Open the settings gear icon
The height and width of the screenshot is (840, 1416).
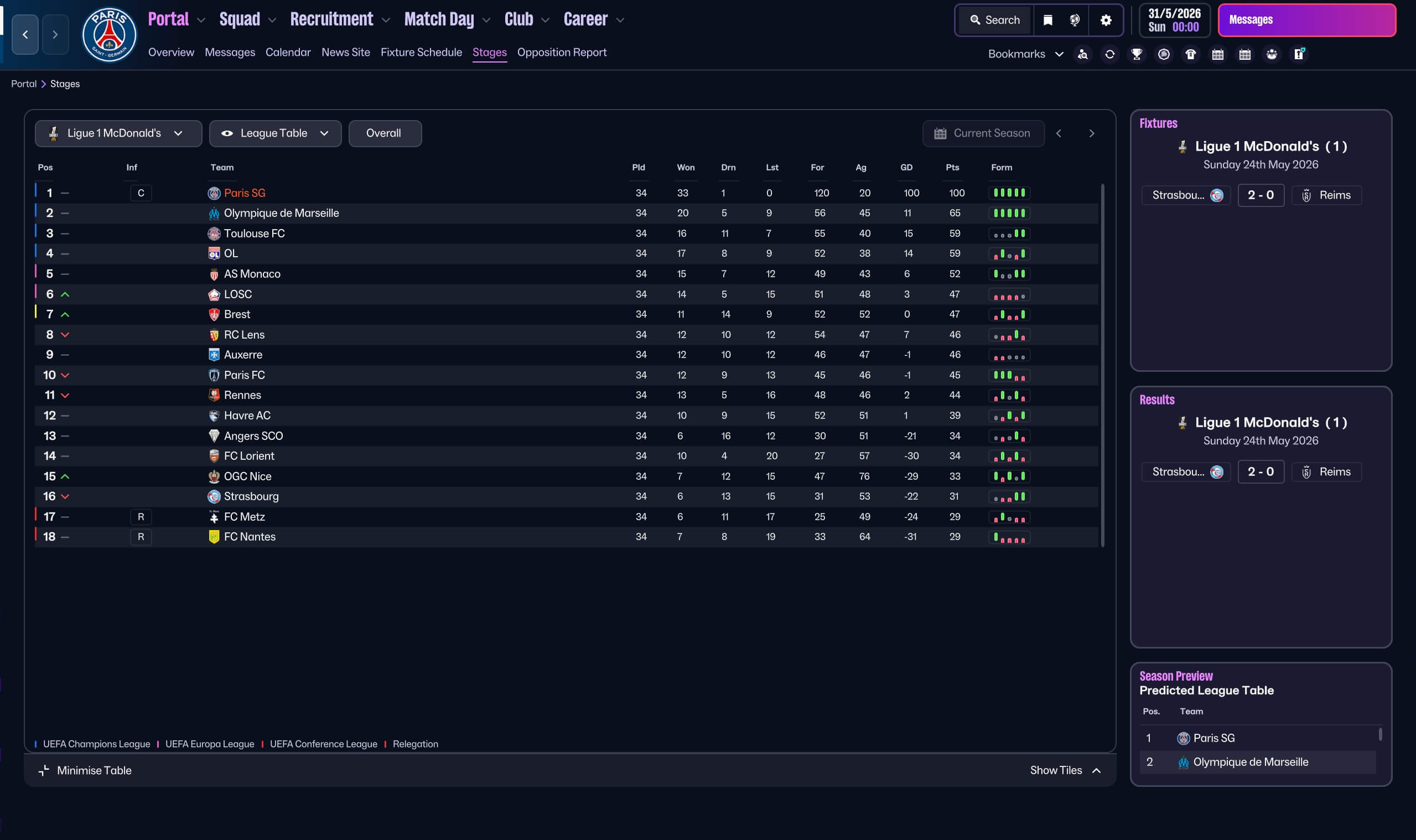click(x=1106, y=20)
